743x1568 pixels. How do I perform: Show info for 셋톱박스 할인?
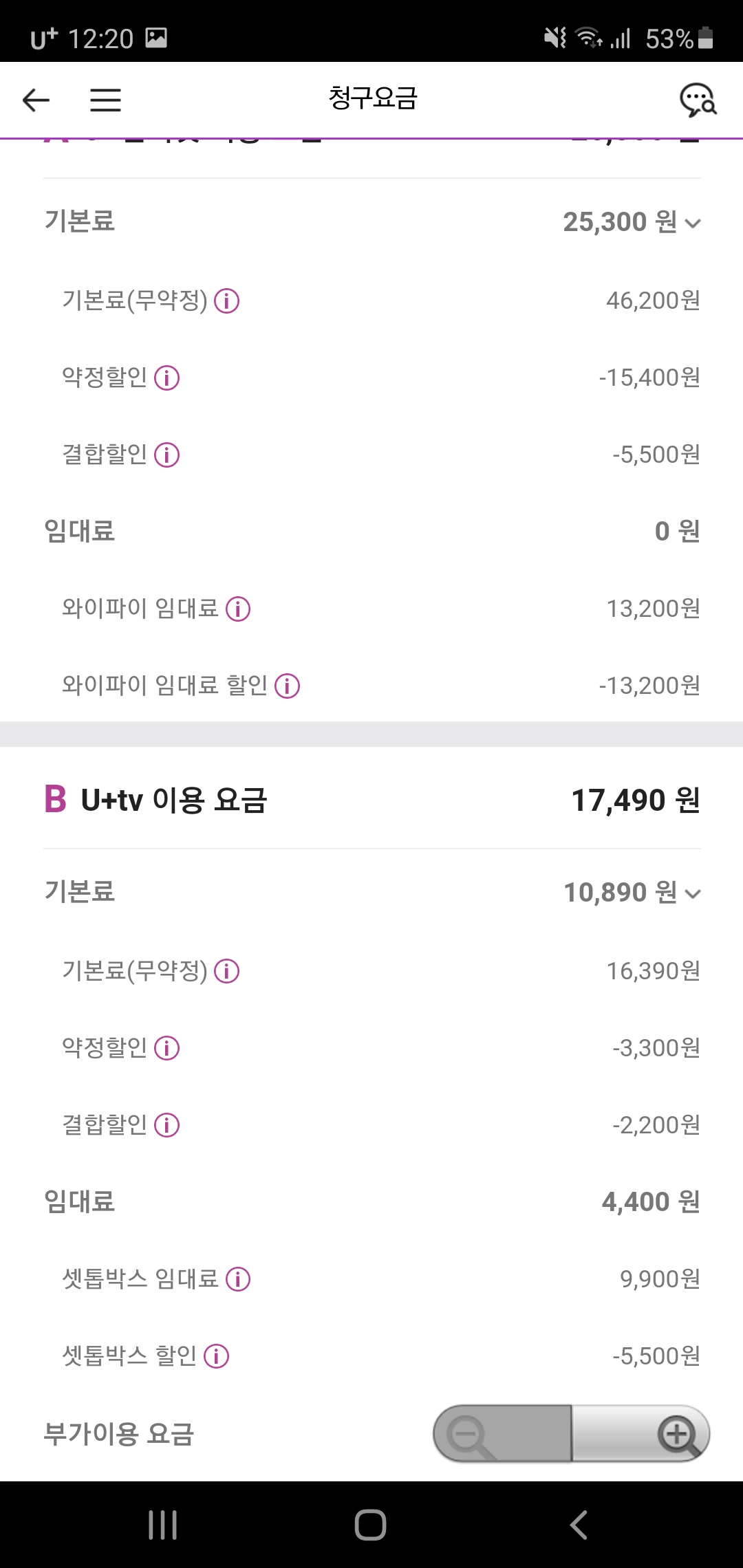click(x=216, y=1356)
